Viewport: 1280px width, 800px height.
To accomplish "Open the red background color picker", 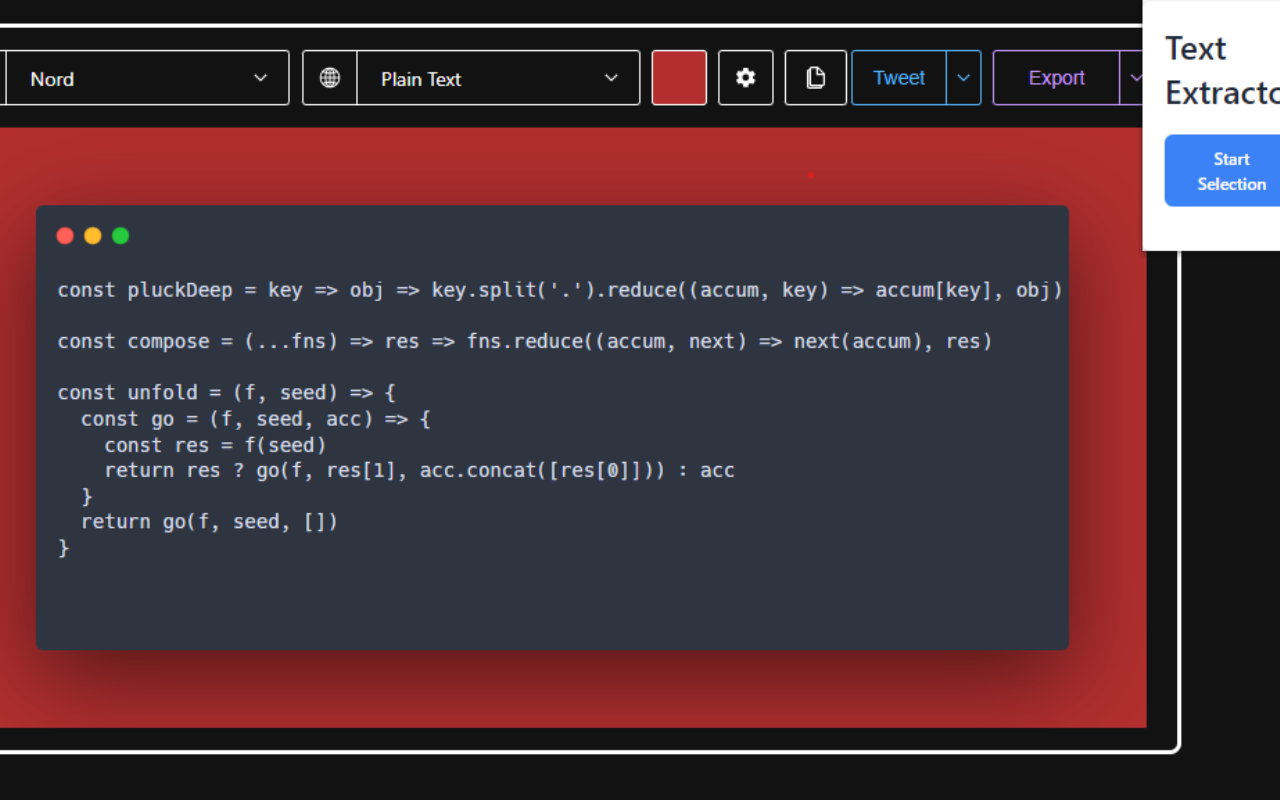I will pos(679,78).
